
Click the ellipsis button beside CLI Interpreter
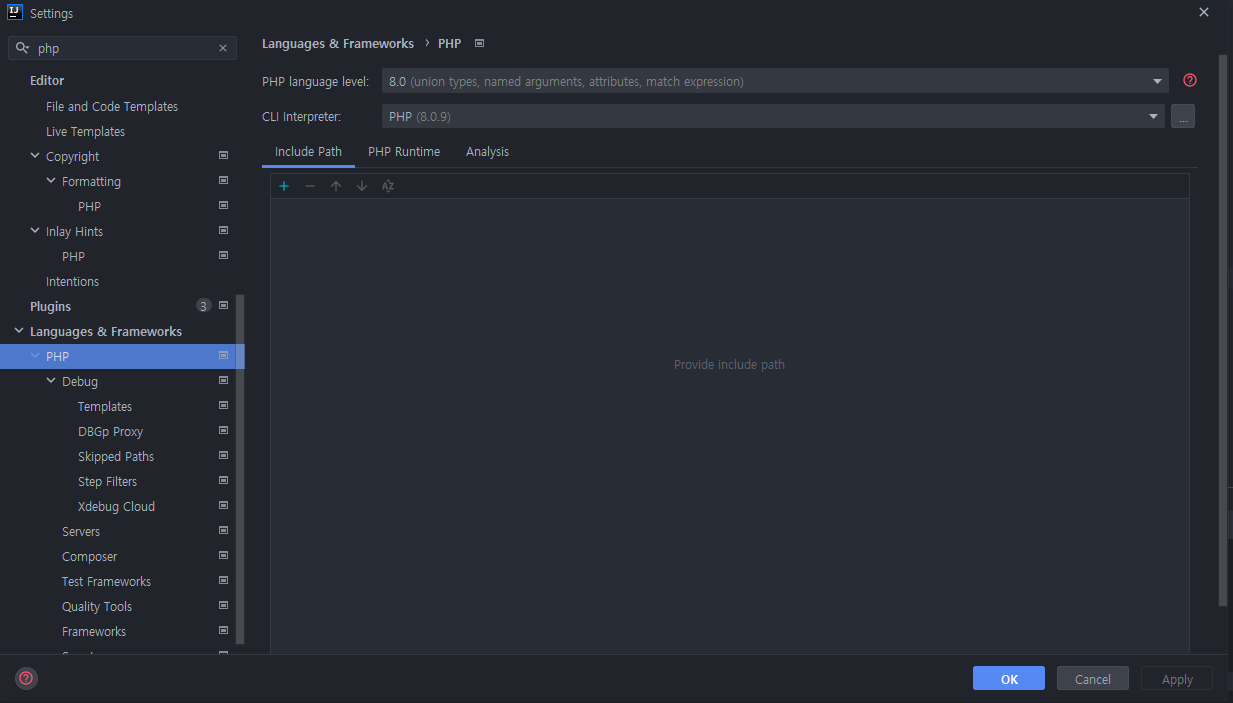pos(1183,117)
